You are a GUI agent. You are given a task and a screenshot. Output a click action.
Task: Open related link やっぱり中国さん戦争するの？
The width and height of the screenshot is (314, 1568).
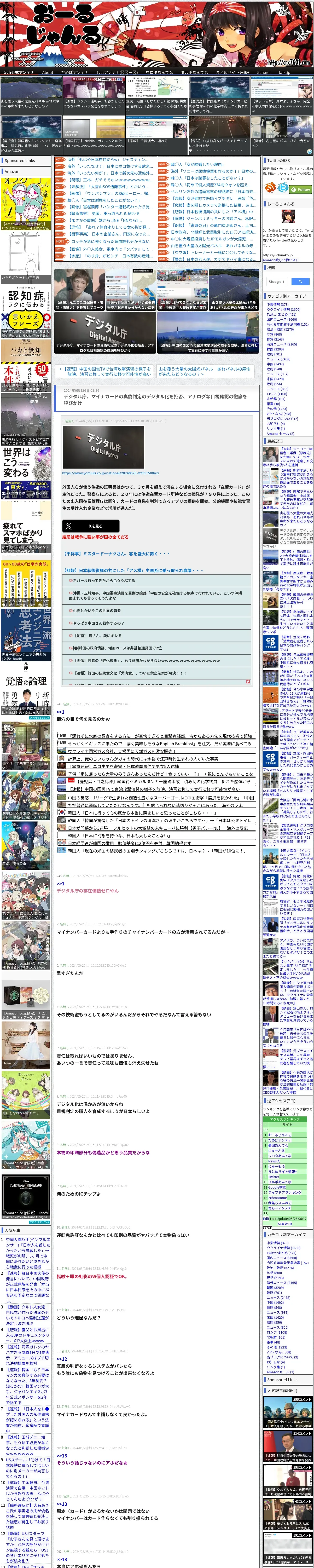pyautogui.click(x=98, y=623)
